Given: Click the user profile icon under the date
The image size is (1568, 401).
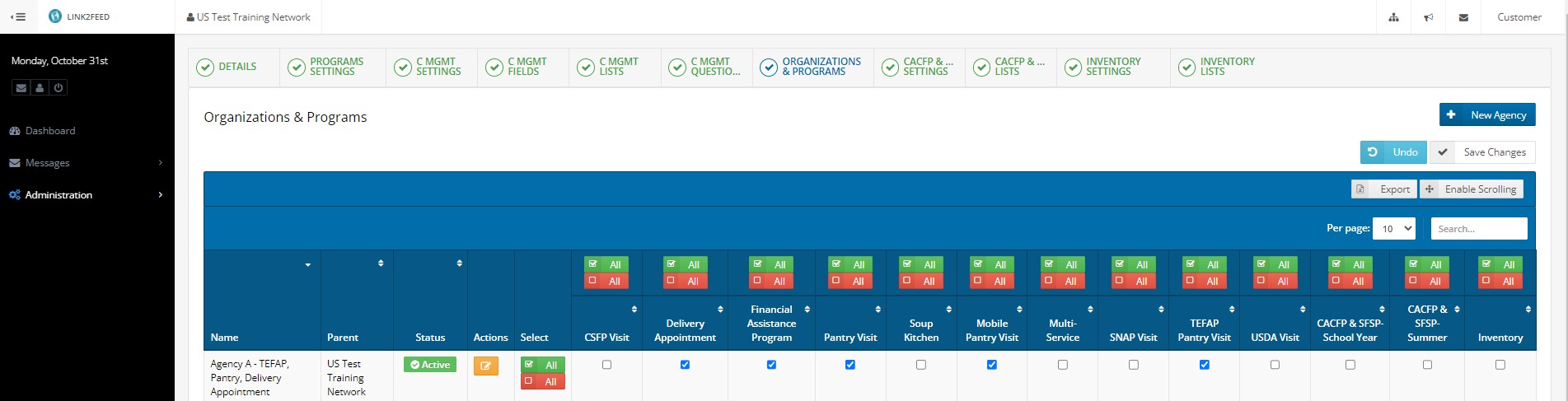Looking at the screenshot, I should tap(40, 88).
